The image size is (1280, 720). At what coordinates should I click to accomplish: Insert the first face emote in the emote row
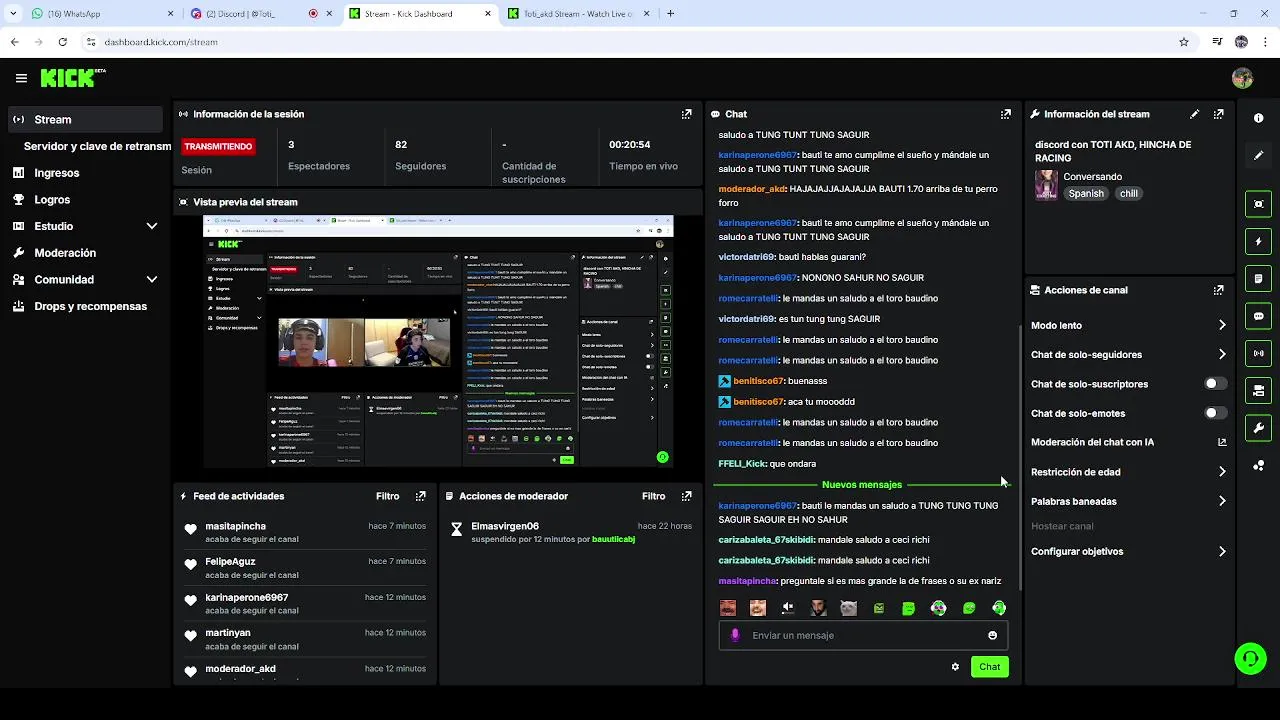[728, 608]
